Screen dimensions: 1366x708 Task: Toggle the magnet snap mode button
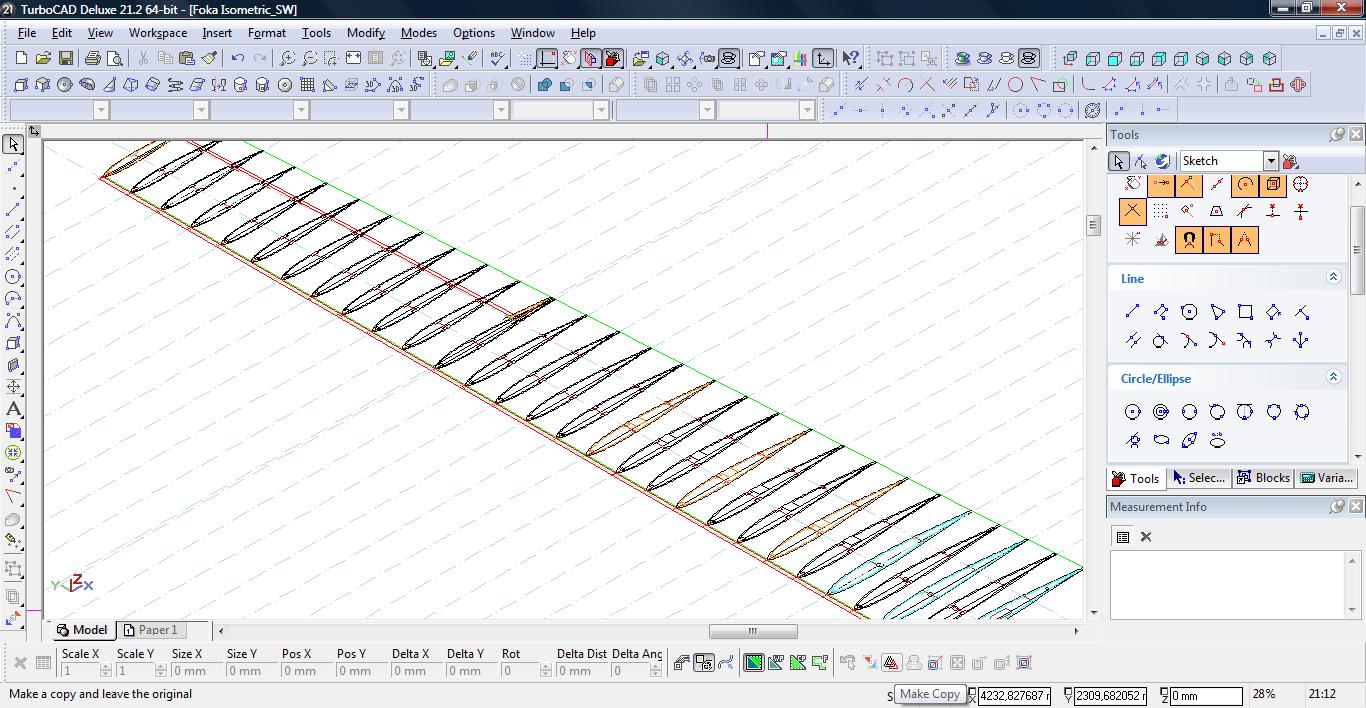point(1189,240)
